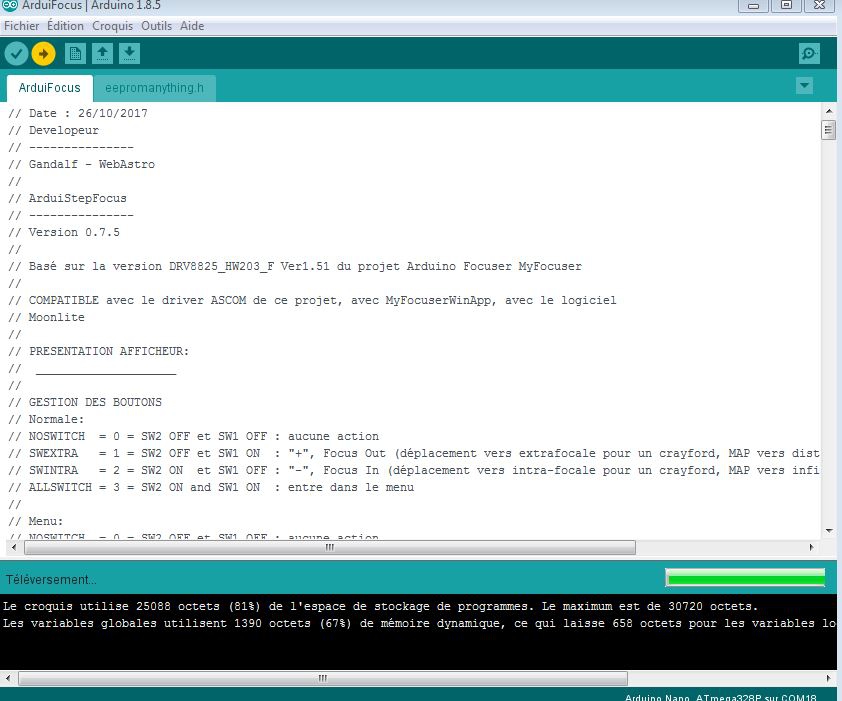
Task: Click the console line 'Le croquis utilise 25088 octets'
Action: (x=380, y=606)
